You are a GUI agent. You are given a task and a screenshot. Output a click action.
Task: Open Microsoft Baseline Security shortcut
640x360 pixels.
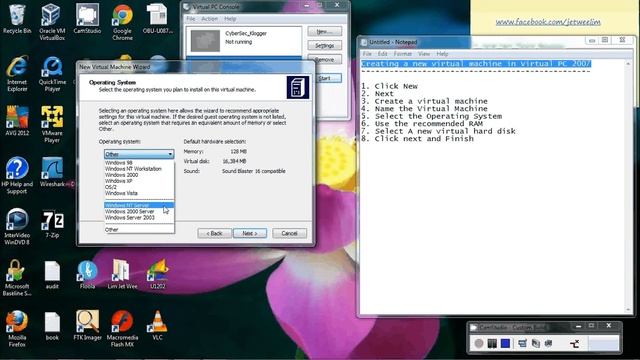(17, 278)
